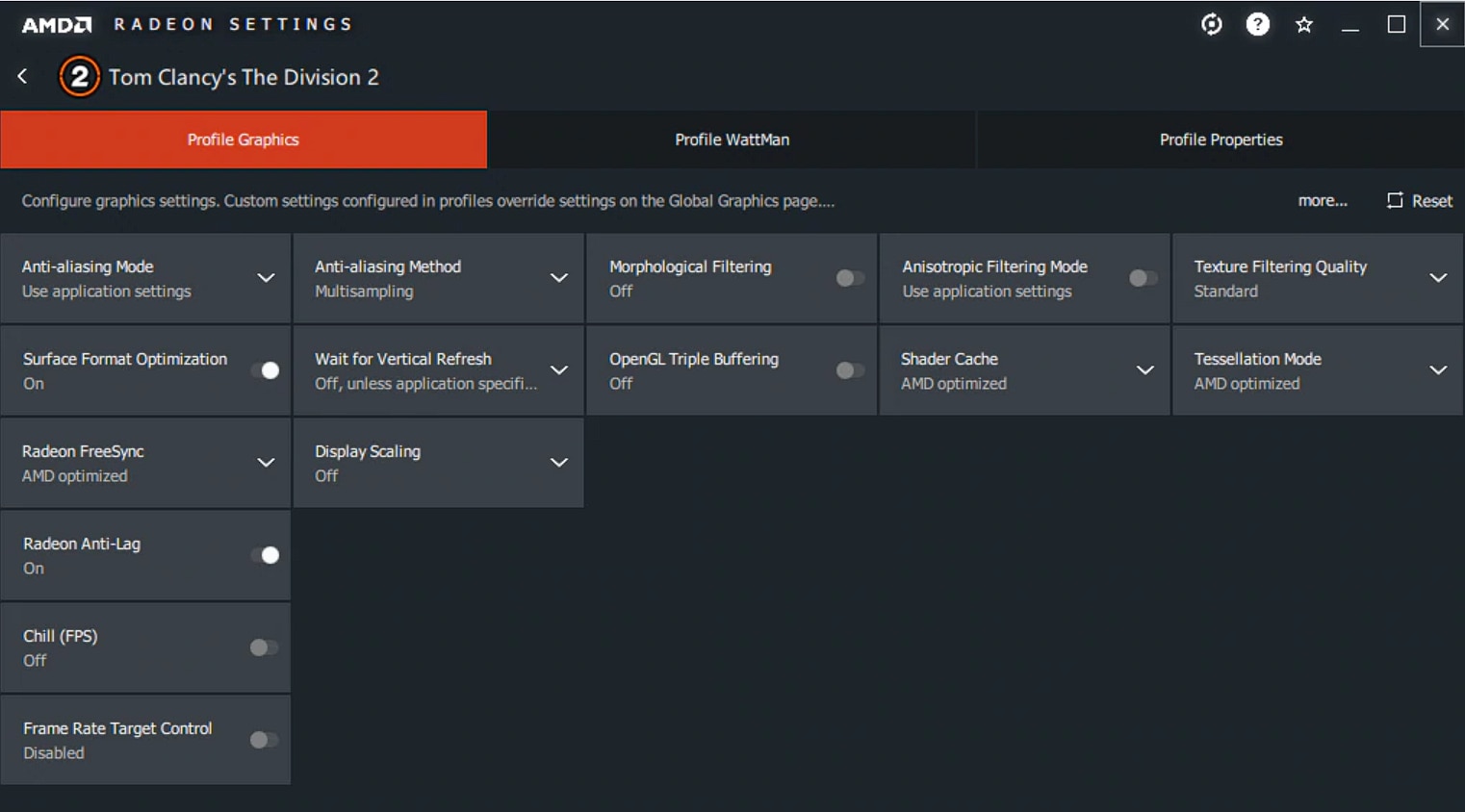Expand Display Scaling dropdown

pyautogui.click(x=558, y=463)
